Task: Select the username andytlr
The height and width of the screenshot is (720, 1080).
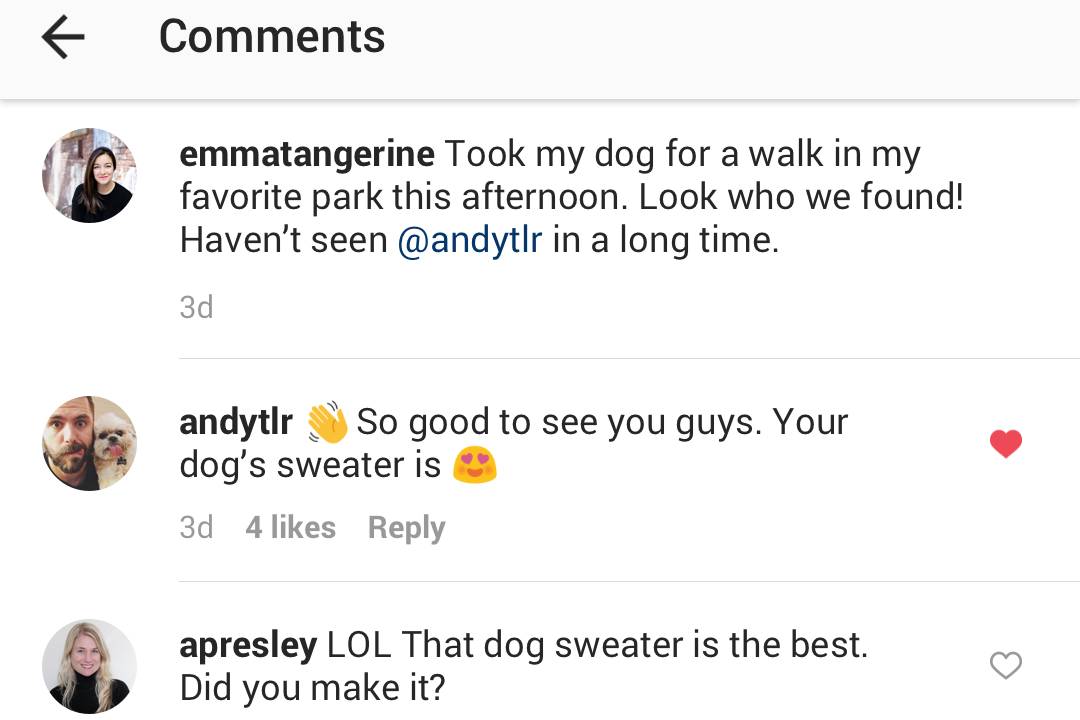Action: click(x=236, y=421)
